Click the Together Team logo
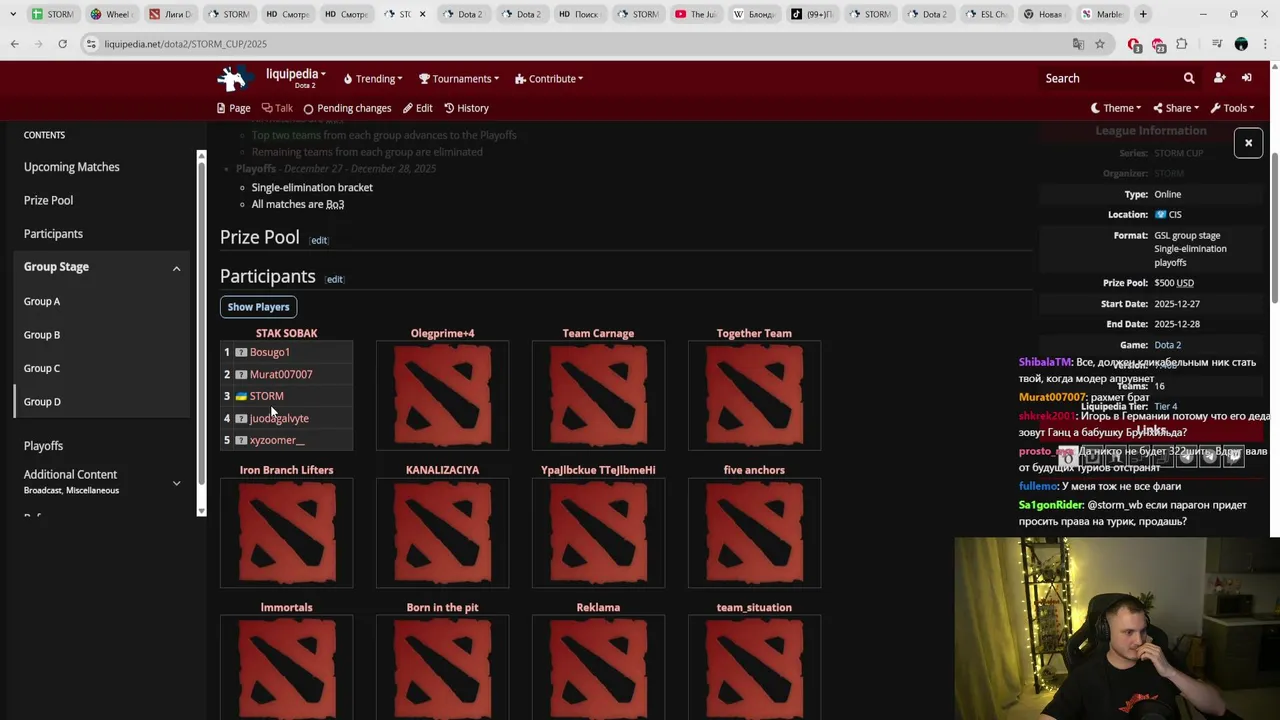 (x=754, y=395)
